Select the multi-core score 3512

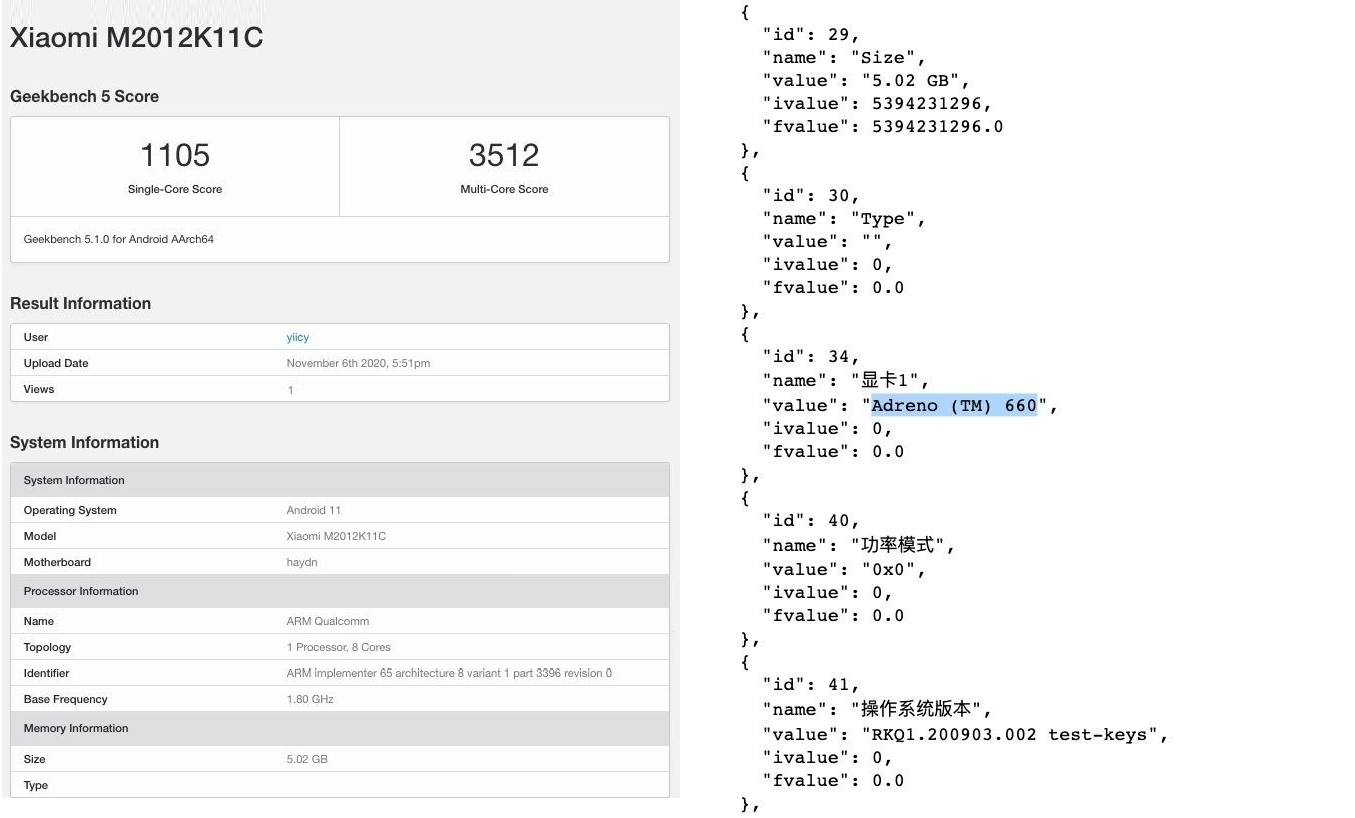(x=504, y=155)
